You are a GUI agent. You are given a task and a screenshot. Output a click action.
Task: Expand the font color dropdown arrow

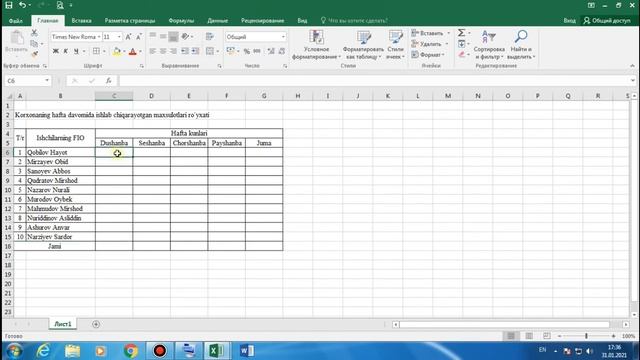pyautogui.click(x=140, y=51)
